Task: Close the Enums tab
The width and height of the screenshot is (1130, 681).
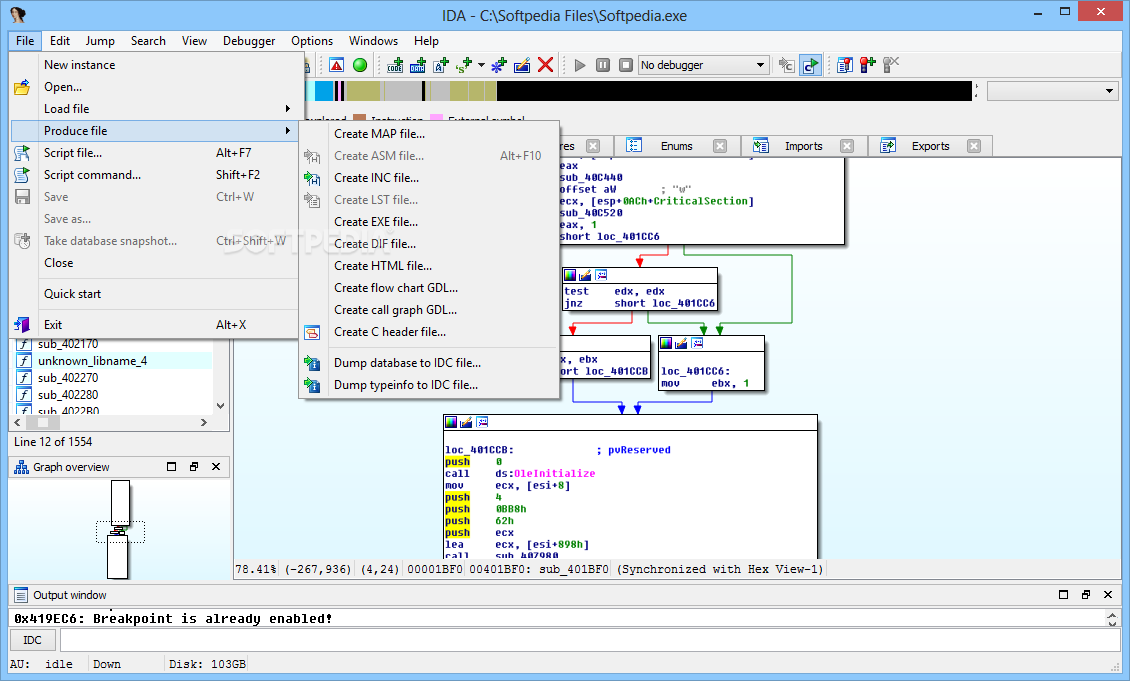Action: point(720,146)
